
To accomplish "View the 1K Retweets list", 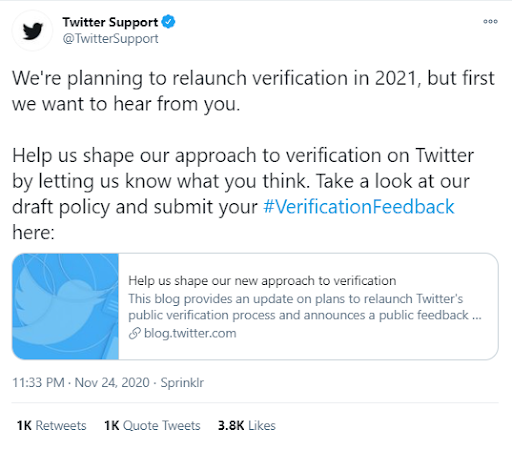I will tap(52, 426).
